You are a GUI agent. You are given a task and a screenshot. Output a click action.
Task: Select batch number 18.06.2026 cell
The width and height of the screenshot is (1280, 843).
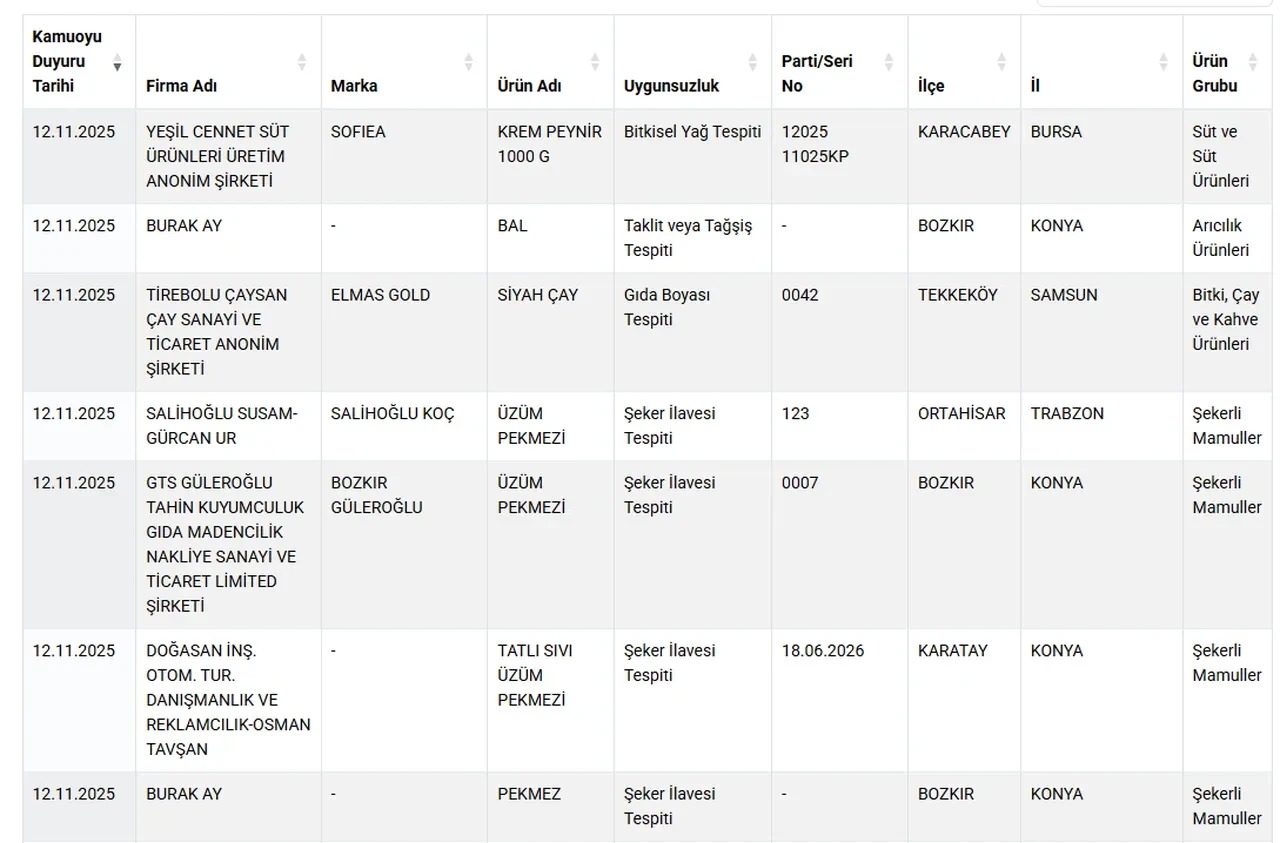(x=822, y=651)
